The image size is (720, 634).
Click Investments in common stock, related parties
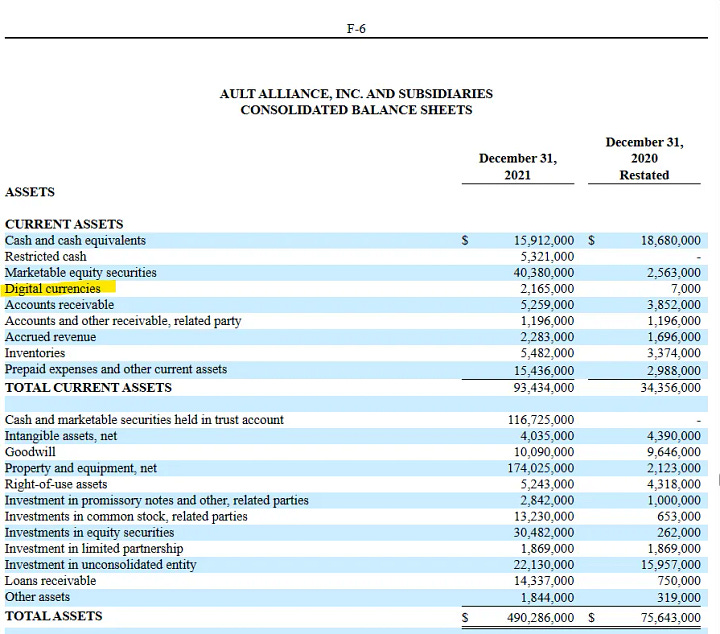(126, 516)
